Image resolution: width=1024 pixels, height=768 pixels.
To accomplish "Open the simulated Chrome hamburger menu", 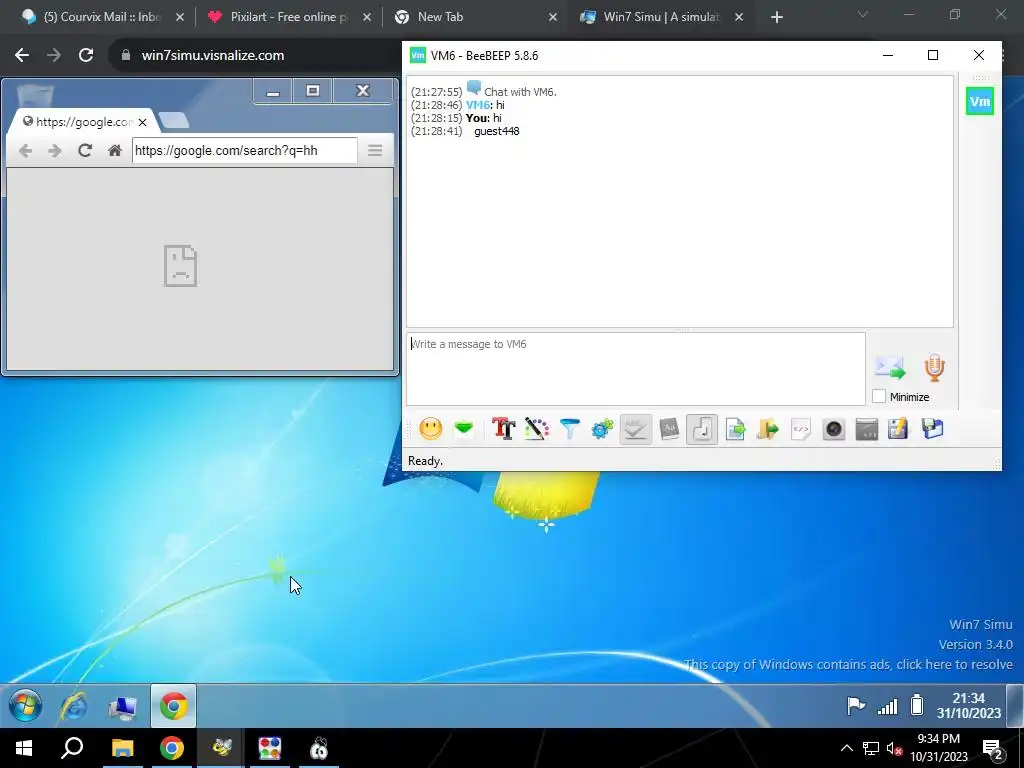I will coord(375,151).
